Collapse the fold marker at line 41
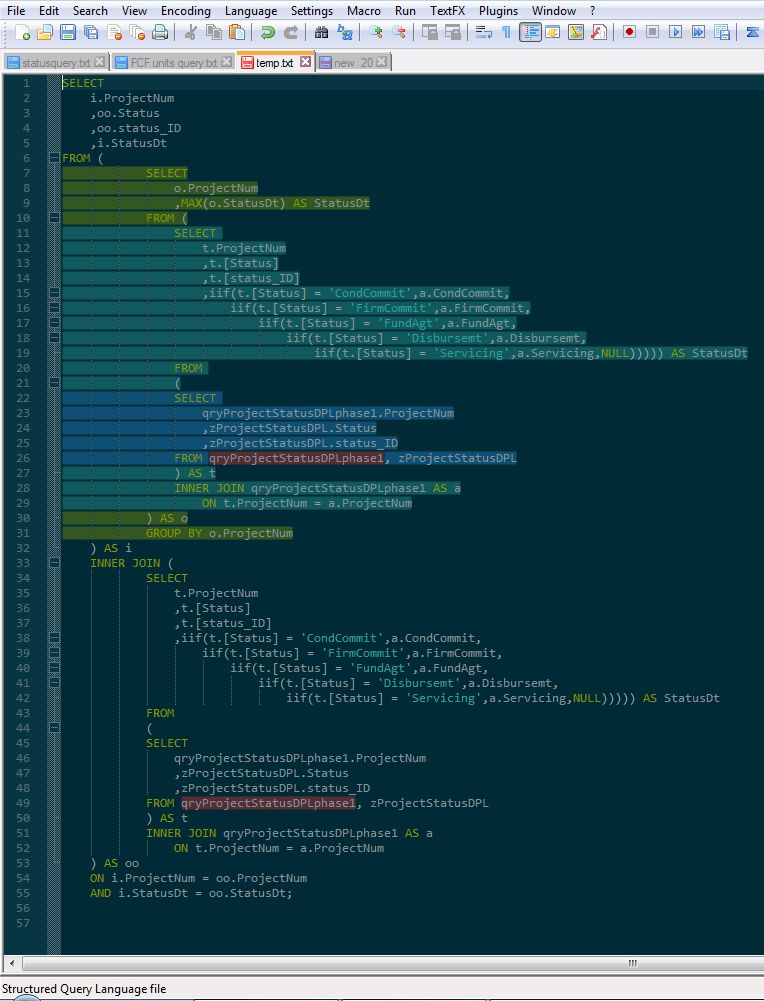 click(x=54, y=683)
